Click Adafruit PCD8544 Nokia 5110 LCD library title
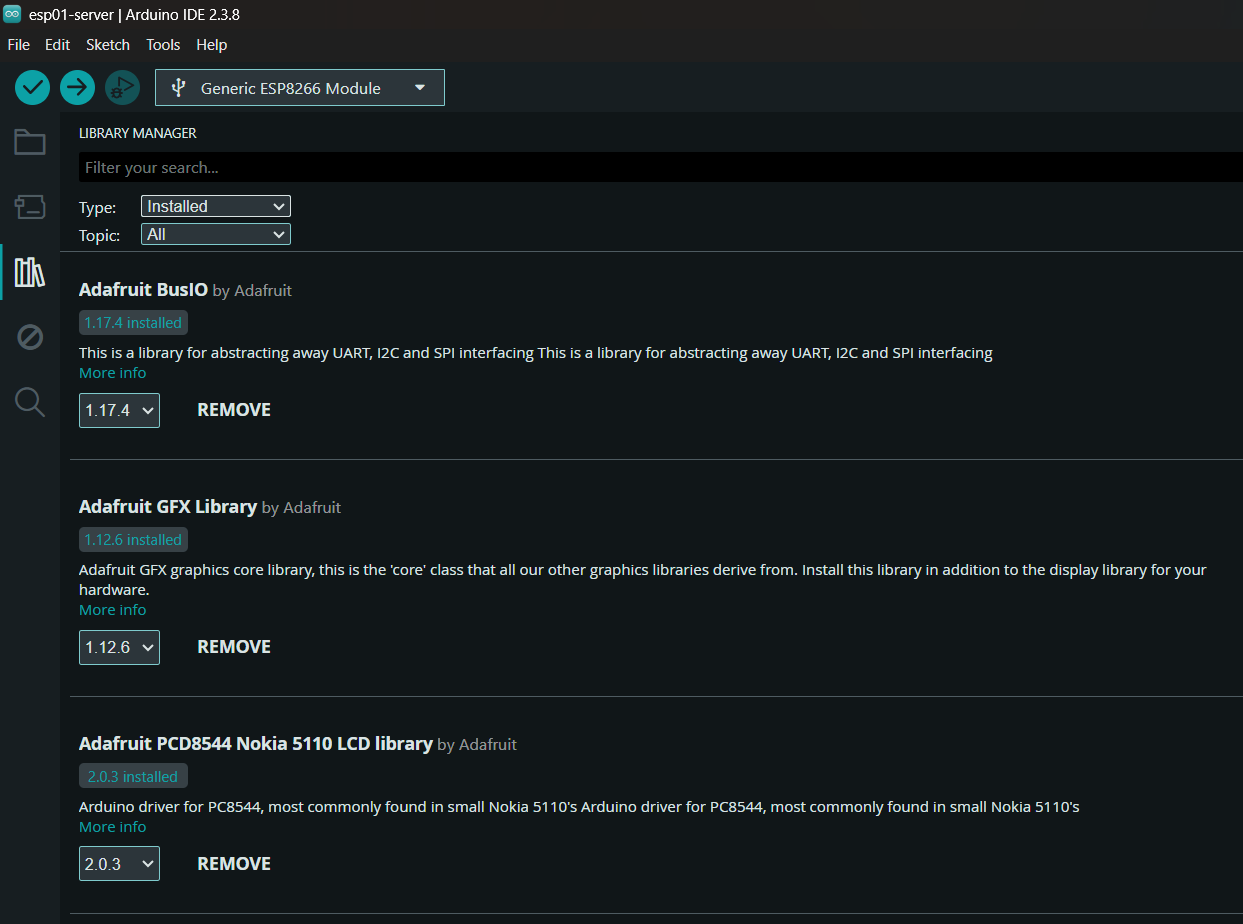This screenshot has width=1243, height=924. pos(256,744)
